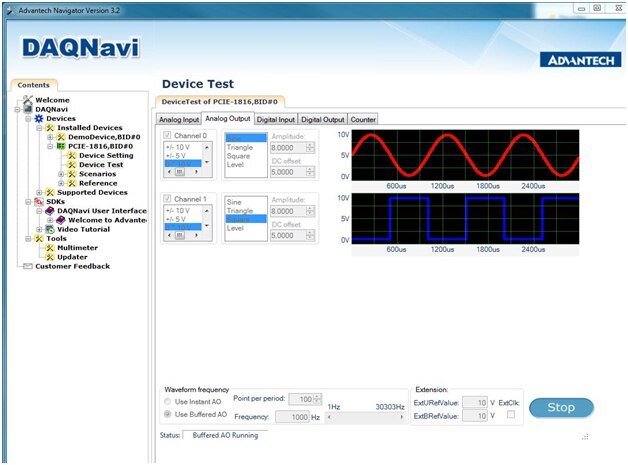Collapse the SDKs tree node
This screenshot has height=465, width=628.
(28, 201)
